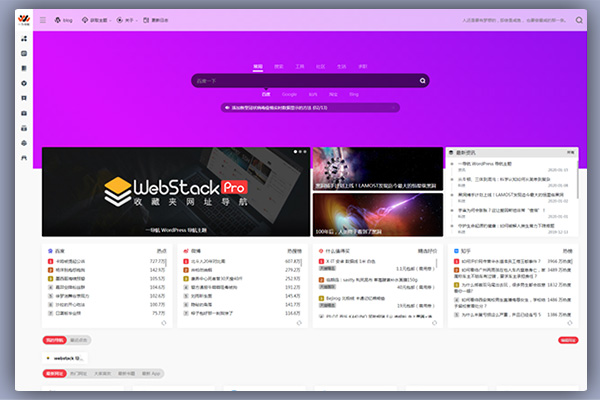600x400 pixels.
Task: Select the 工具 search category tab
Action: 300,67
